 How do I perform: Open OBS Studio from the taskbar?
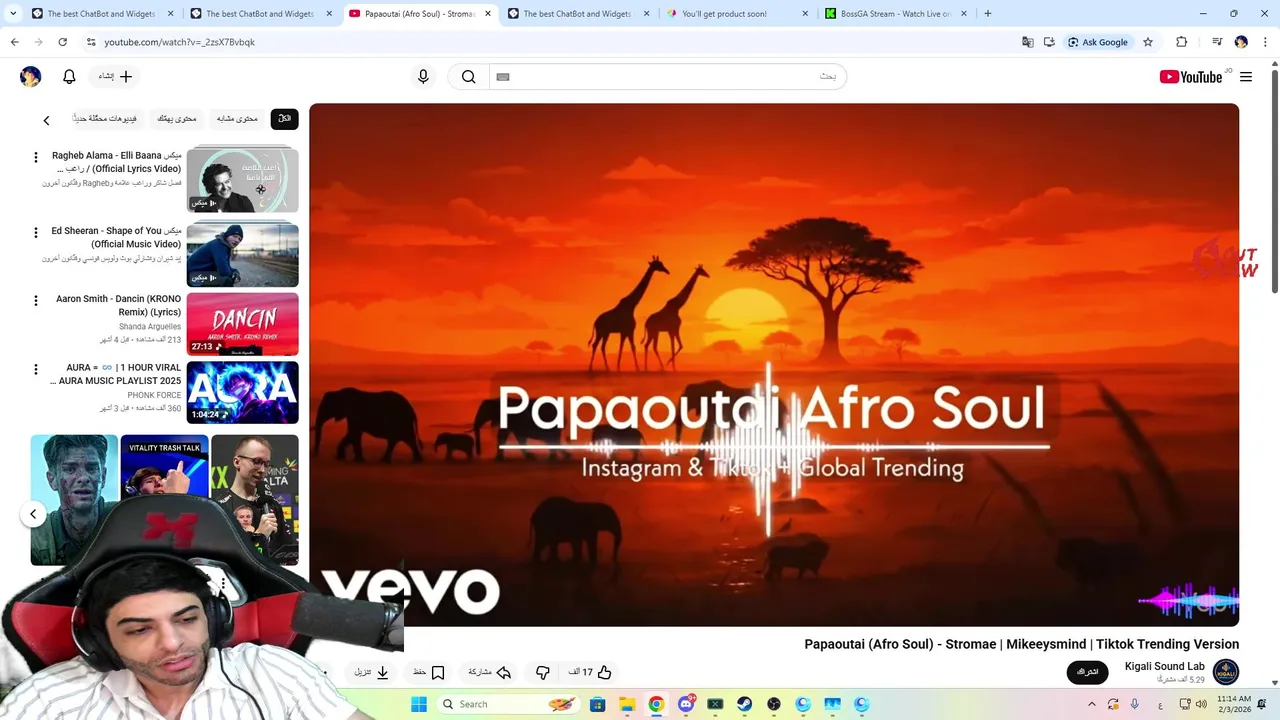(774, 704)
